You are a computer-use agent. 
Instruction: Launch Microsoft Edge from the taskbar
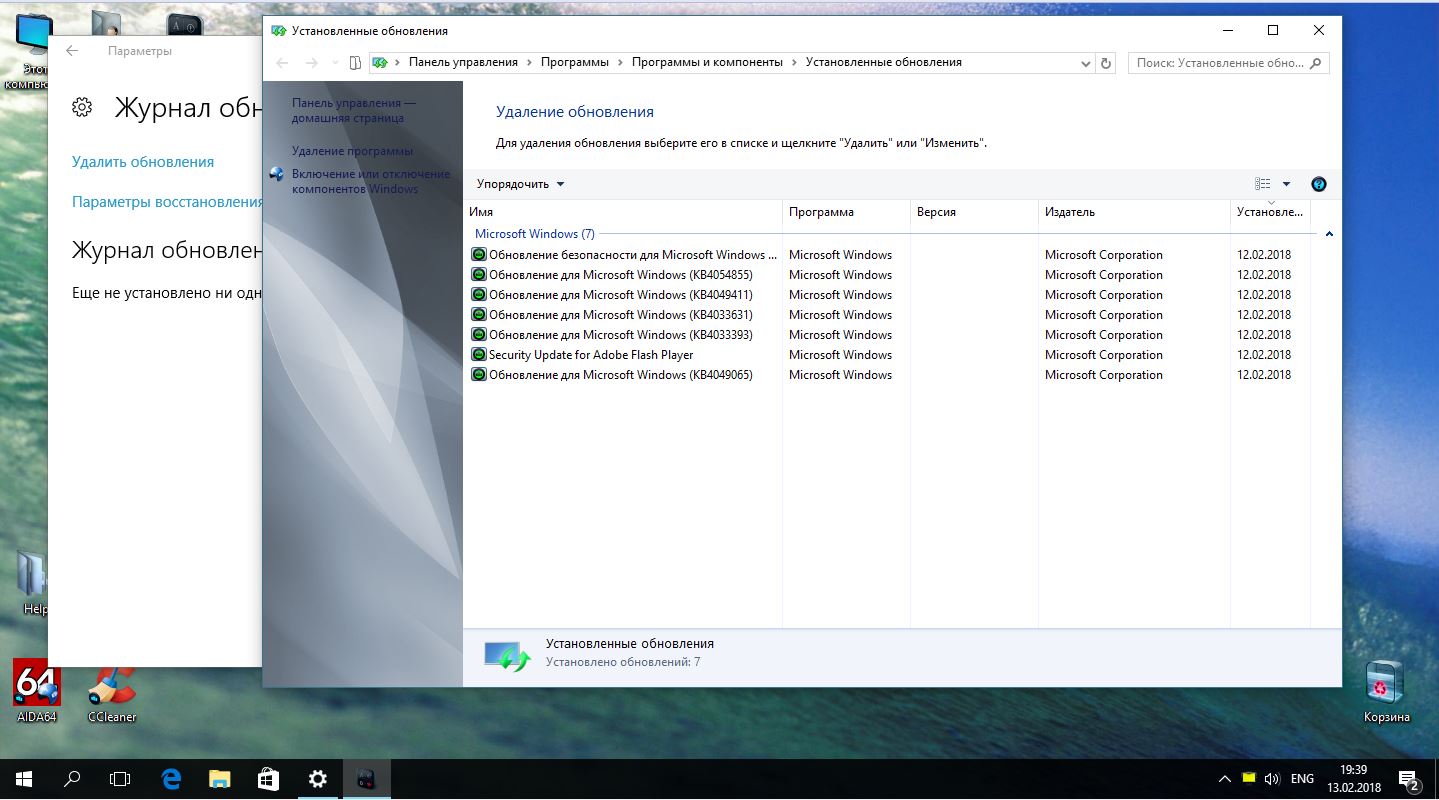tap(171, 778)
